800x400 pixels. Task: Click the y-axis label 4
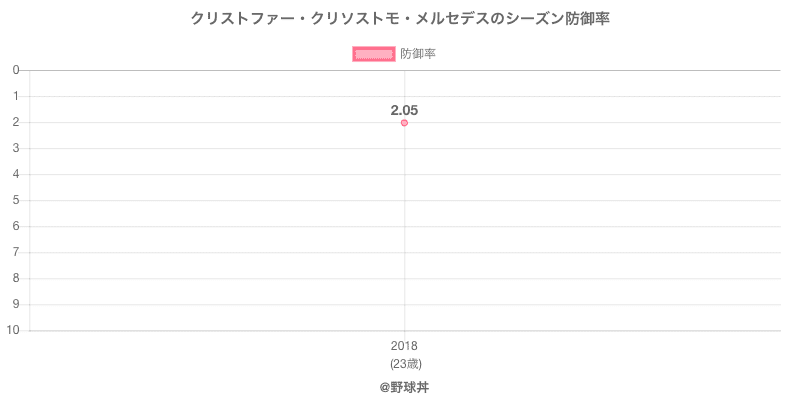[17, 174]
